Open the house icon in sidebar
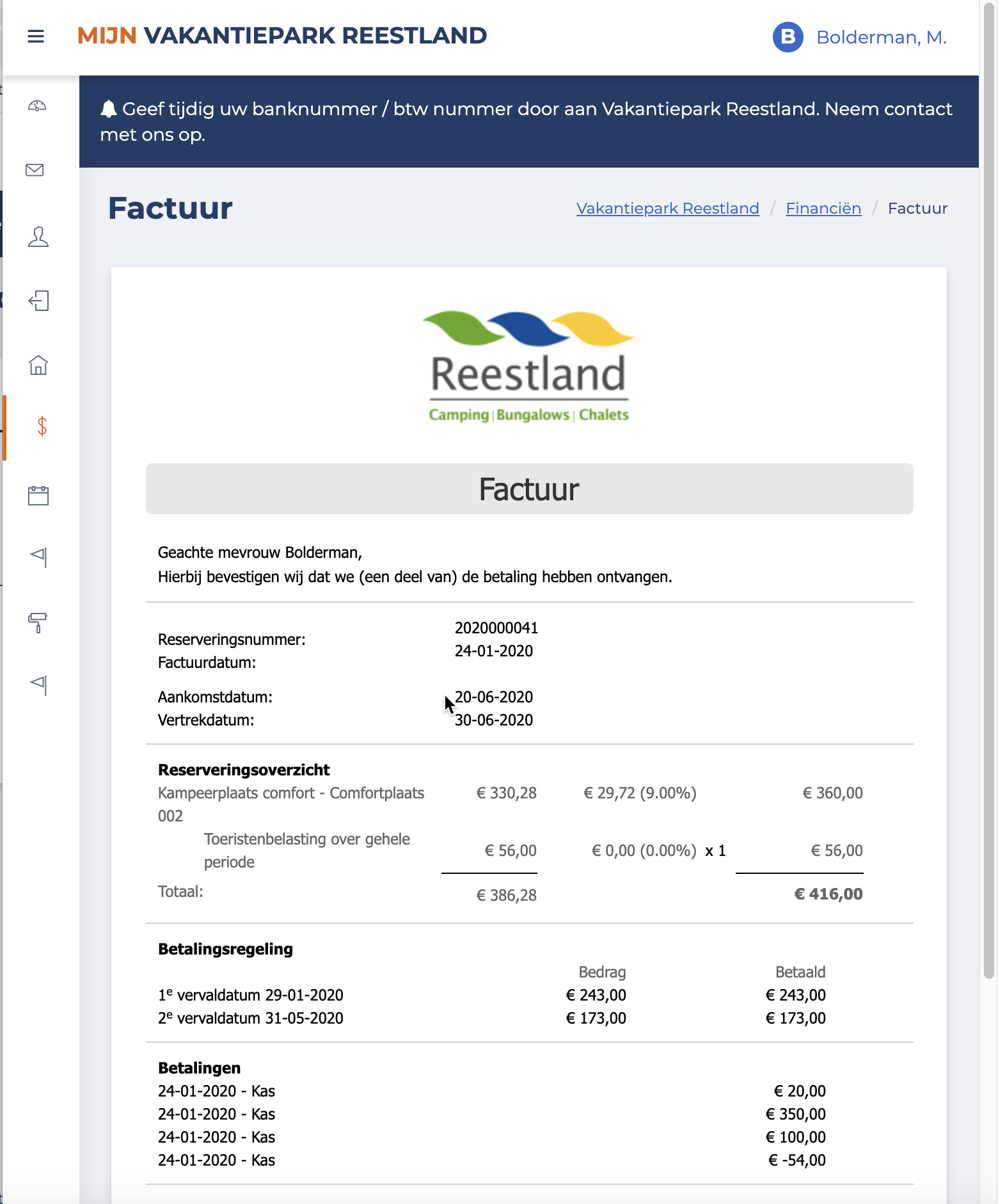Screen dimensions: 998x1204 pos(38,365)
